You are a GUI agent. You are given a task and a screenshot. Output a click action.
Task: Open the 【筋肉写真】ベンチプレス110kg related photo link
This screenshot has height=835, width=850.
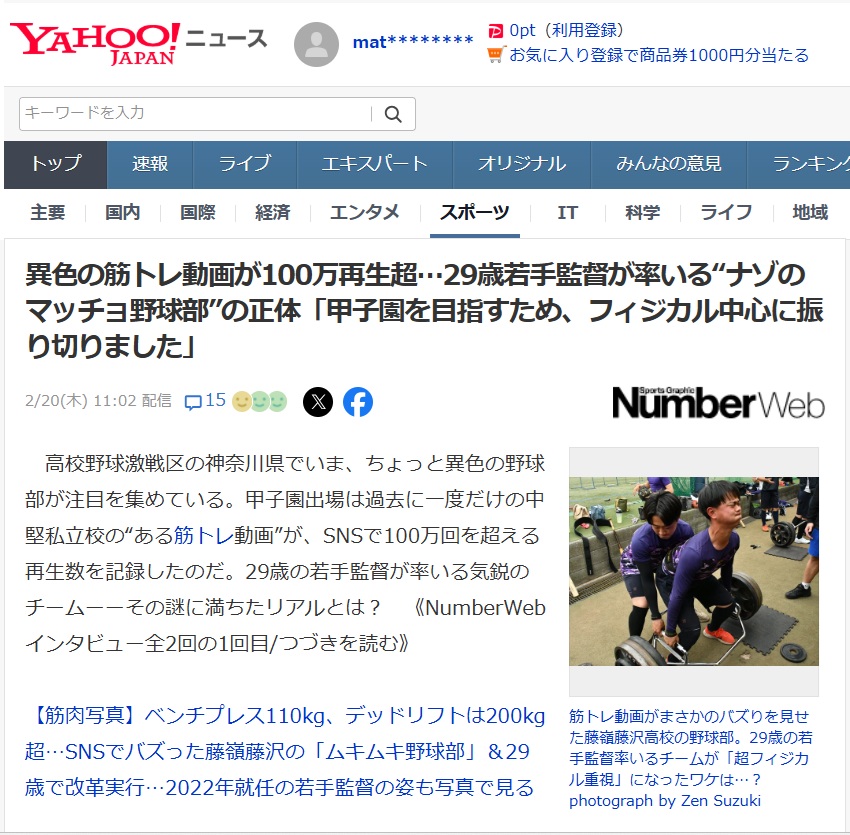(x=285, y=752)
